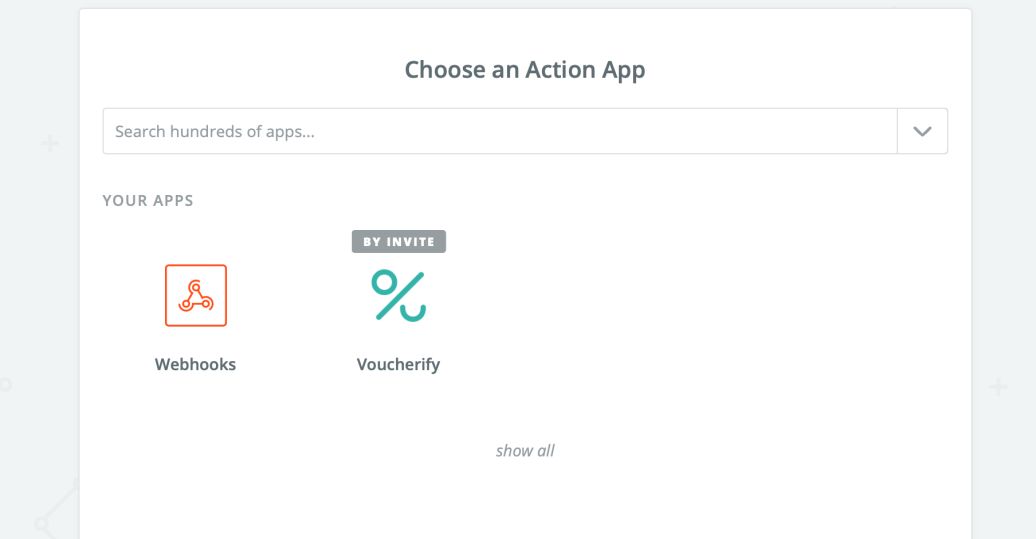Click the small circle at left screen edge
1036x539 pixels.
4,383
